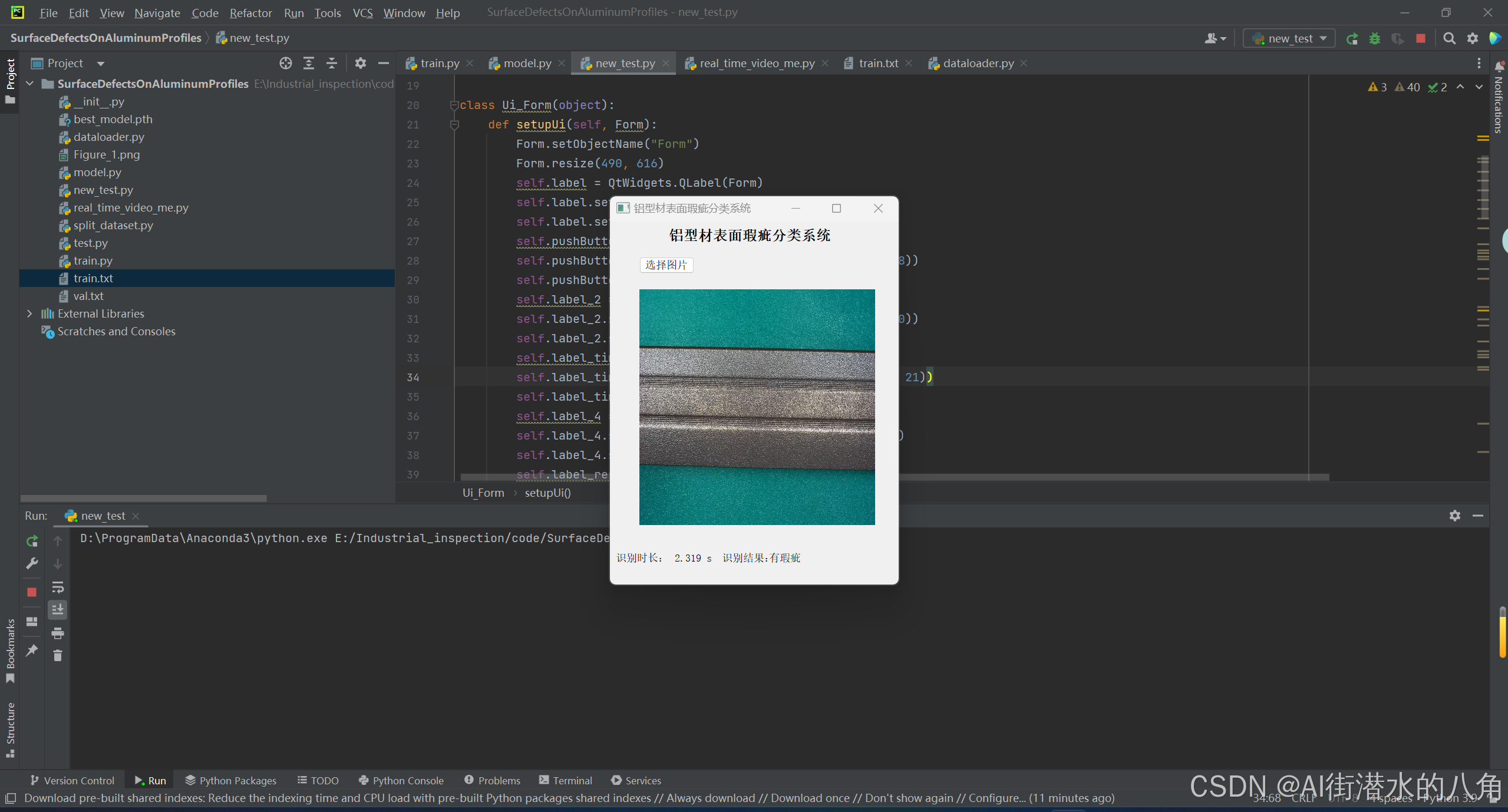This screenshot has width=1508, height=812.
Task: Click the print icon in the Run console
Action: click(58, 633)
